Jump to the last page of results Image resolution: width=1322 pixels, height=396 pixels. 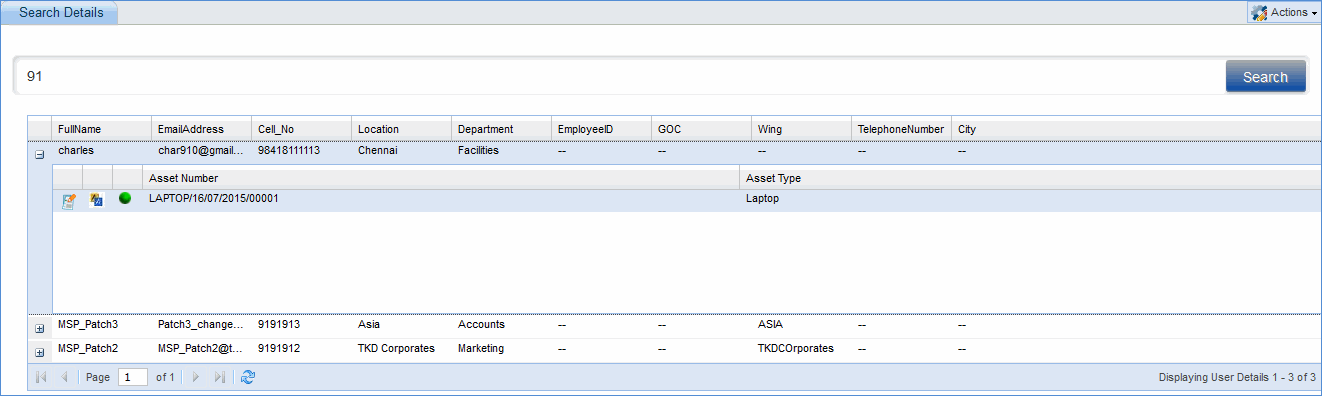[x=220, y=377]
